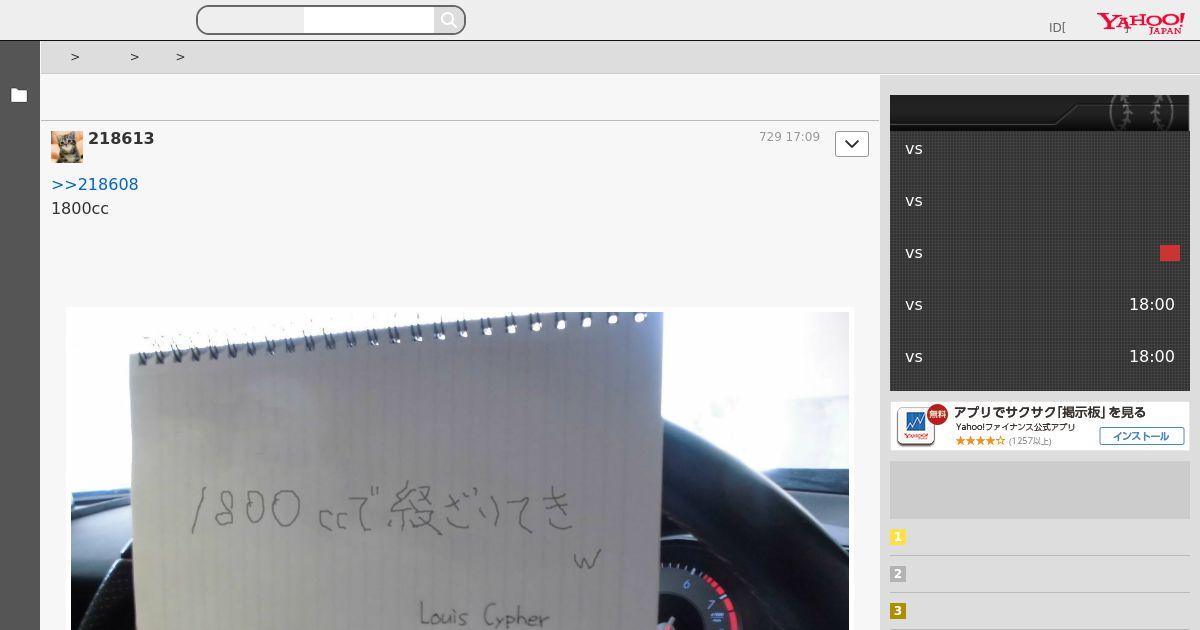Click the magnifier search icon button
This screenshot has height=630, width=1200.
point(449,20)
